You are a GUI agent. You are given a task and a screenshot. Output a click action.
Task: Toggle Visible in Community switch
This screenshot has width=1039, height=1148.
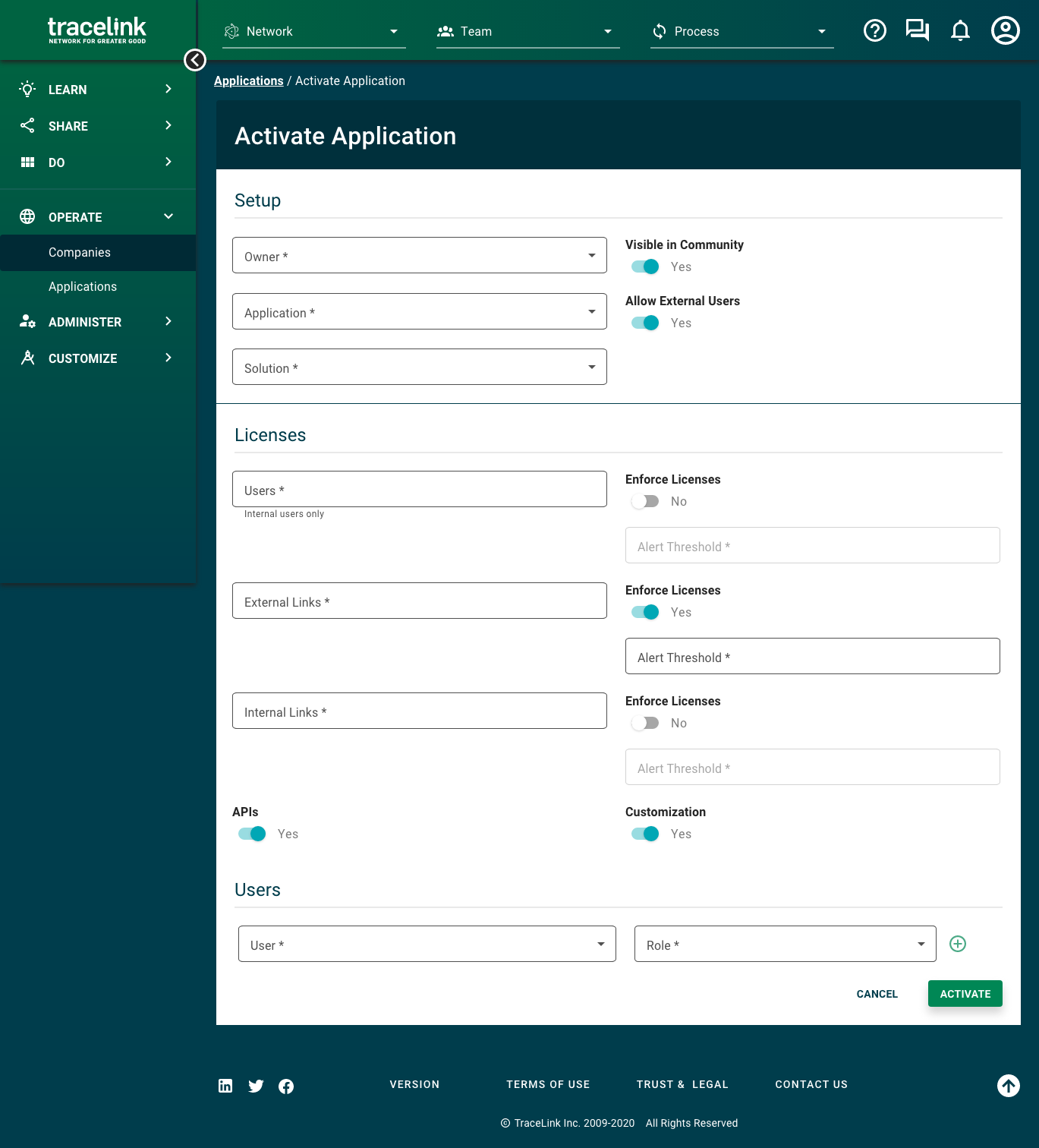tap(645, 266)
